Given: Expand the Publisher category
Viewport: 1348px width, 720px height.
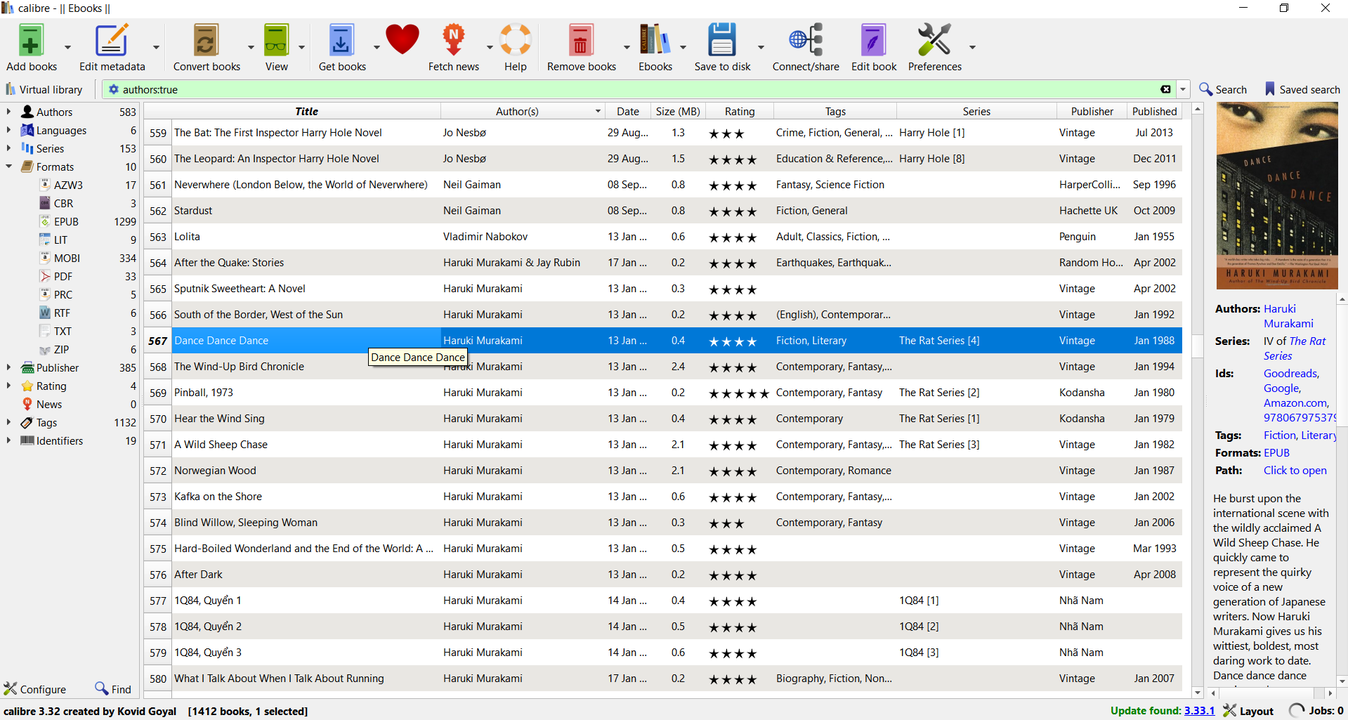Looking at the screenshot, I should click(x=9, y=368).
